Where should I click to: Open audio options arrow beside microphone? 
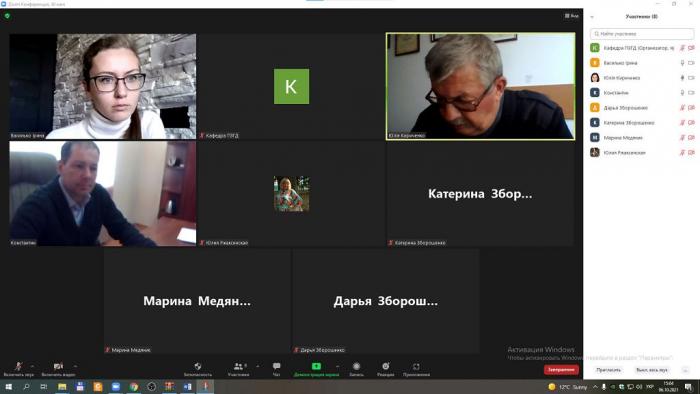tap(32, 366)
